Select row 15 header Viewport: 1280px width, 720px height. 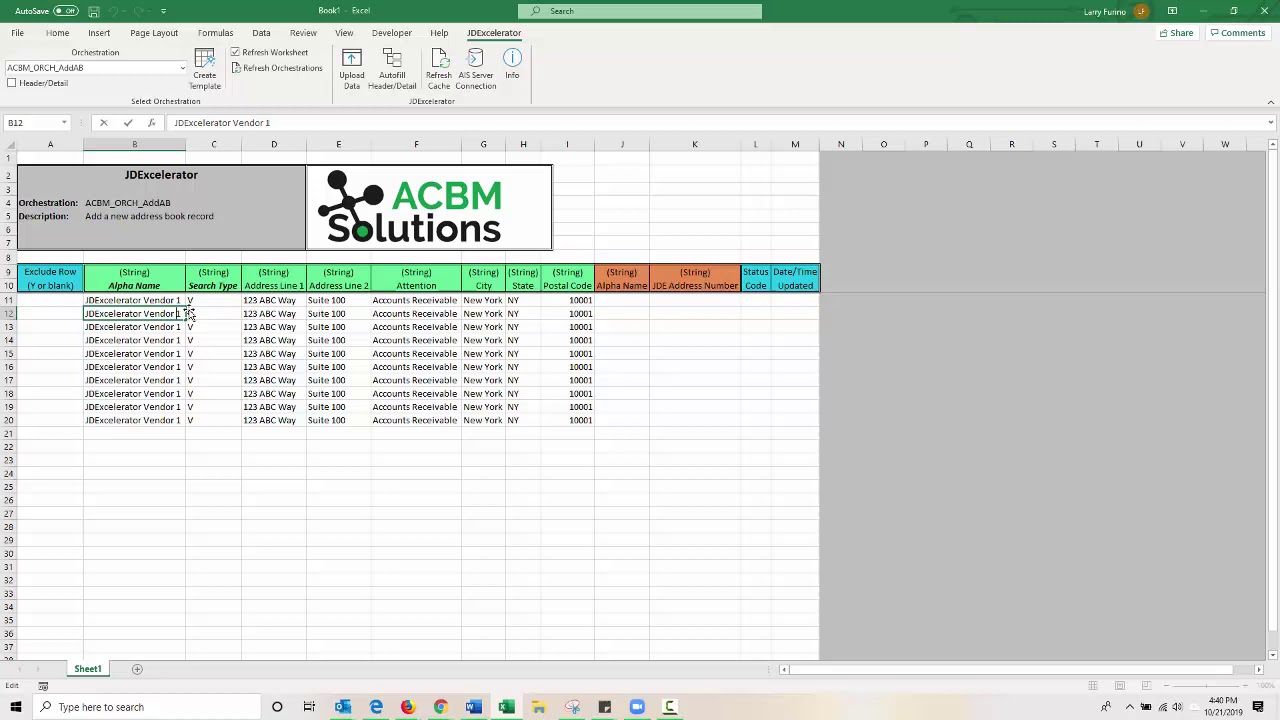(x=8, y=354)
